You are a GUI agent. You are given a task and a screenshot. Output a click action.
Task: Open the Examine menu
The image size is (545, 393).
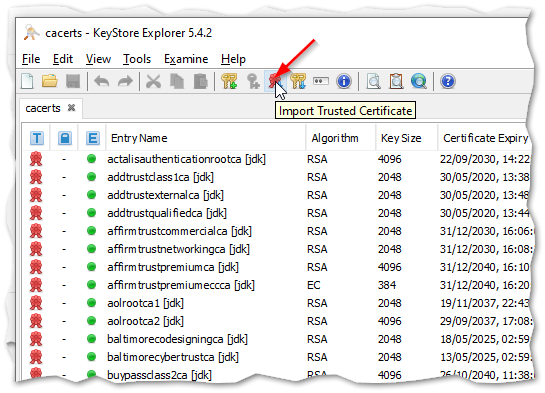(186, 59)
